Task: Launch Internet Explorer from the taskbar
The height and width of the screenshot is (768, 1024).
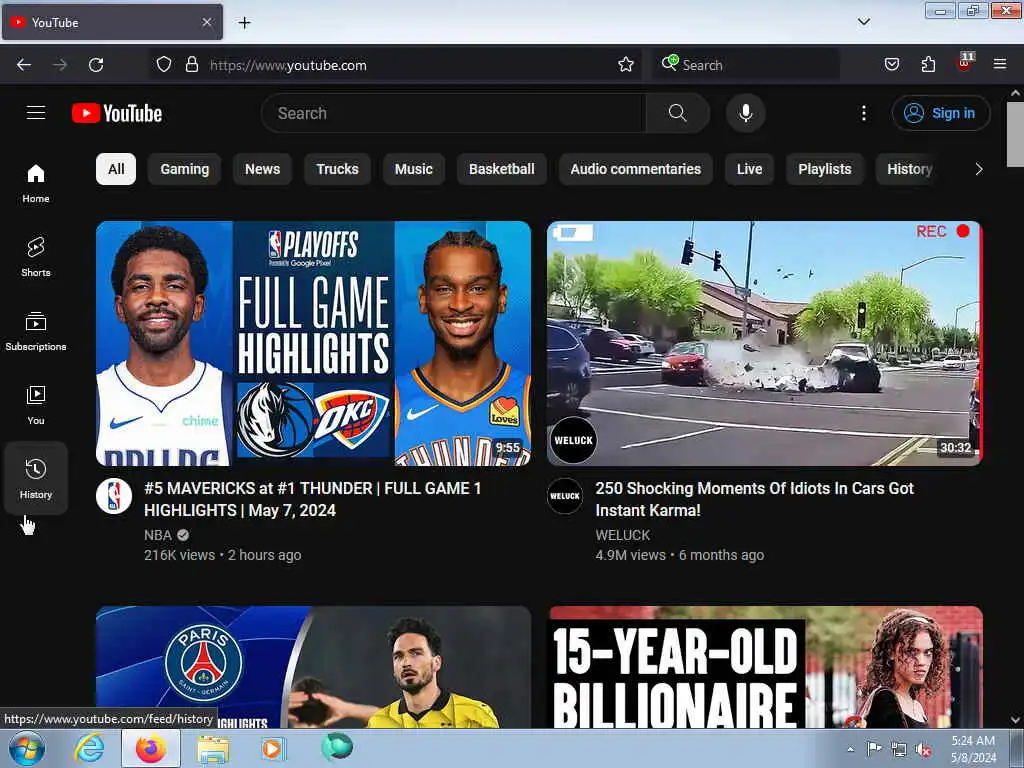Action: click(x=89, y=748)
